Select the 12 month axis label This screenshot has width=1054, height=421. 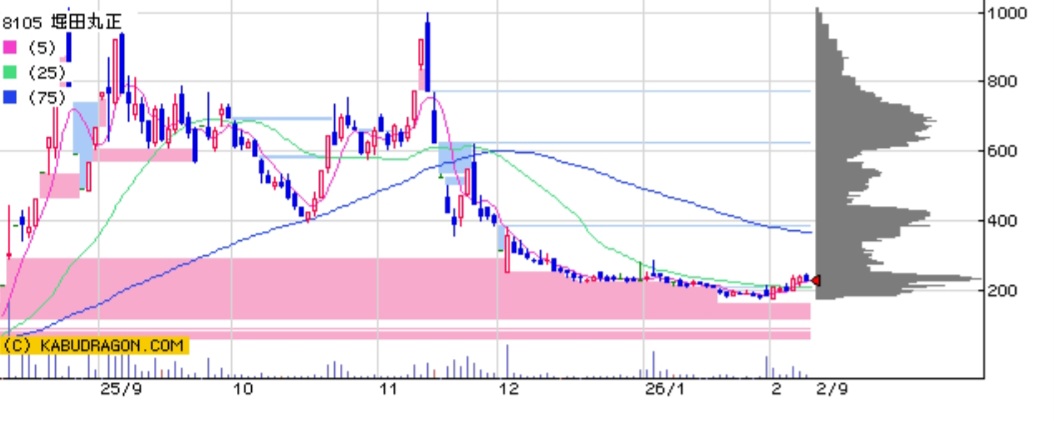pyautogui.click(x=510, y=391)
